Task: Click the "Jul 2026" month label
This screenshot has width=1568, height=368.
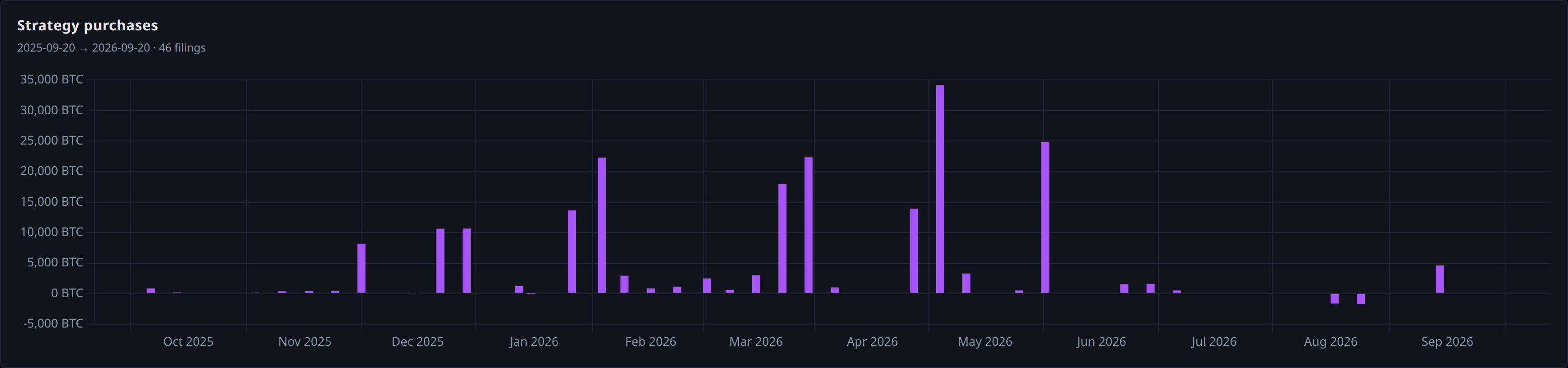Action: point(1214,341)
